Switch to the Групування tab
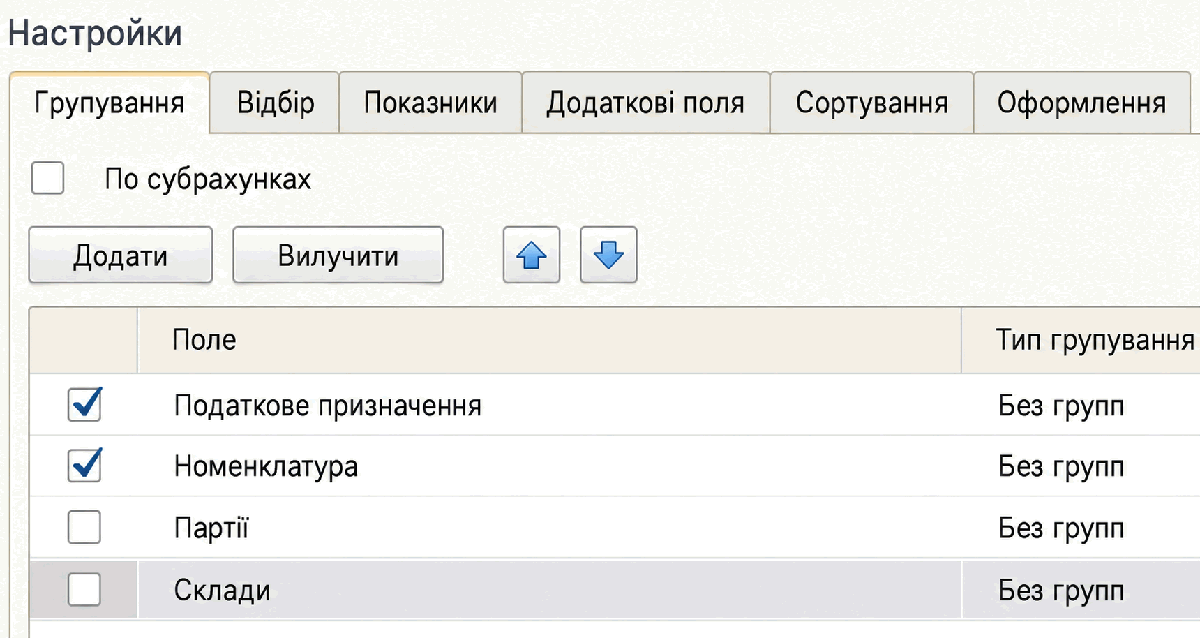 click(x=109, y=103)
